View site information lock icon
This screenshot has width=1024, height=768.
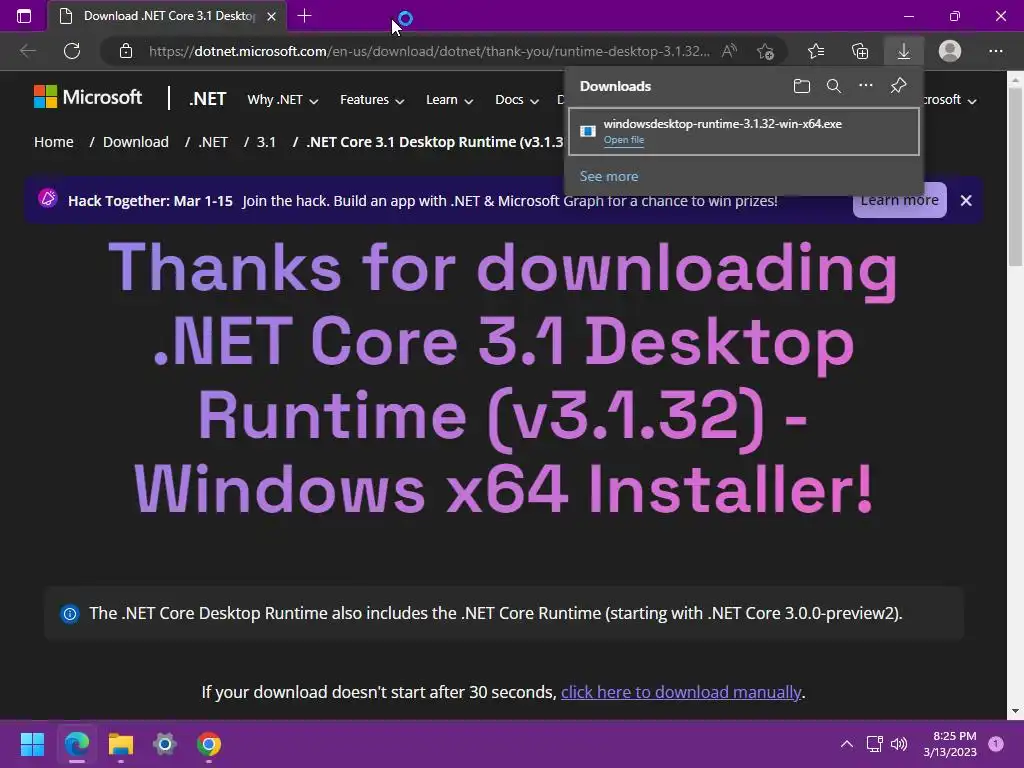(126, 51)
